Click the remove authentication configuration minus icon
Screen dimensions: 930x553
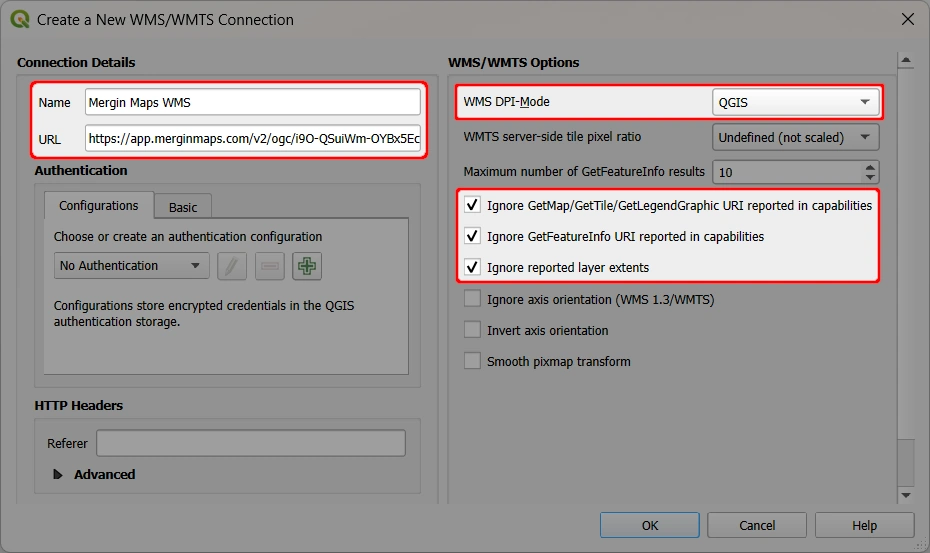point(270,266)
